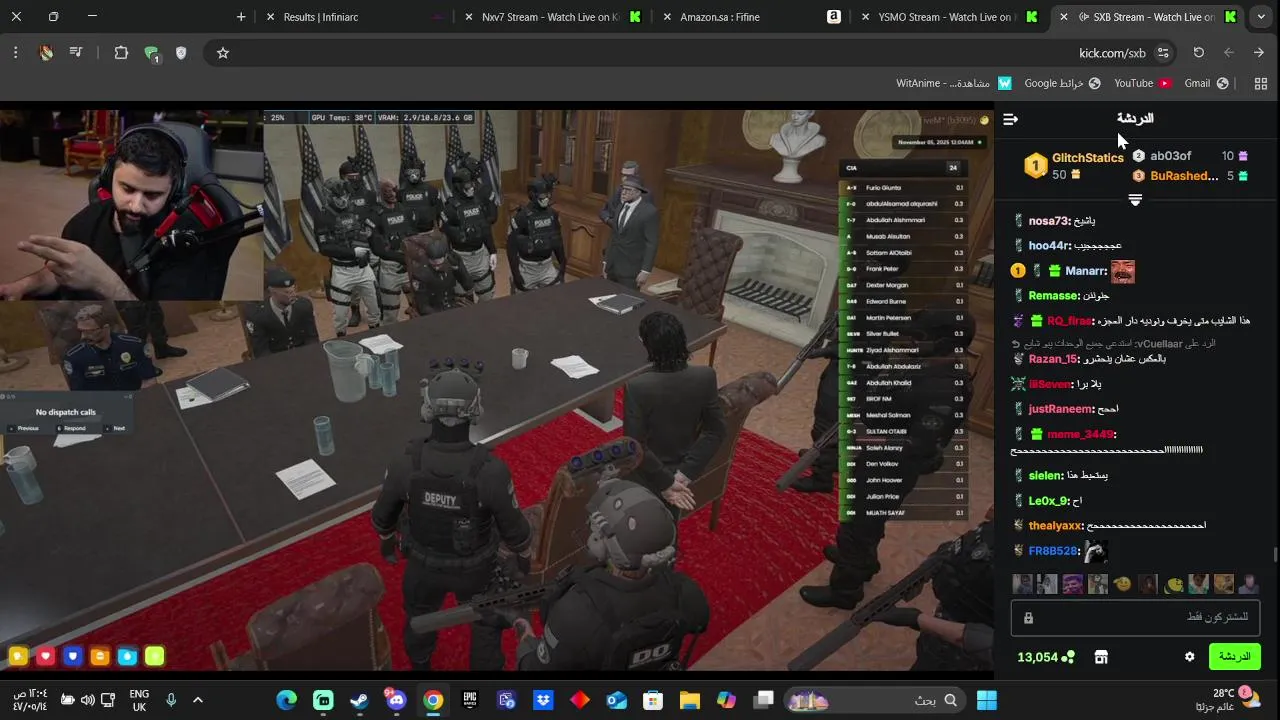Open Microsoft Edge from taskbar
Image resolution: width=1280 pixels, height=720 pixels.
coord(286,700)
